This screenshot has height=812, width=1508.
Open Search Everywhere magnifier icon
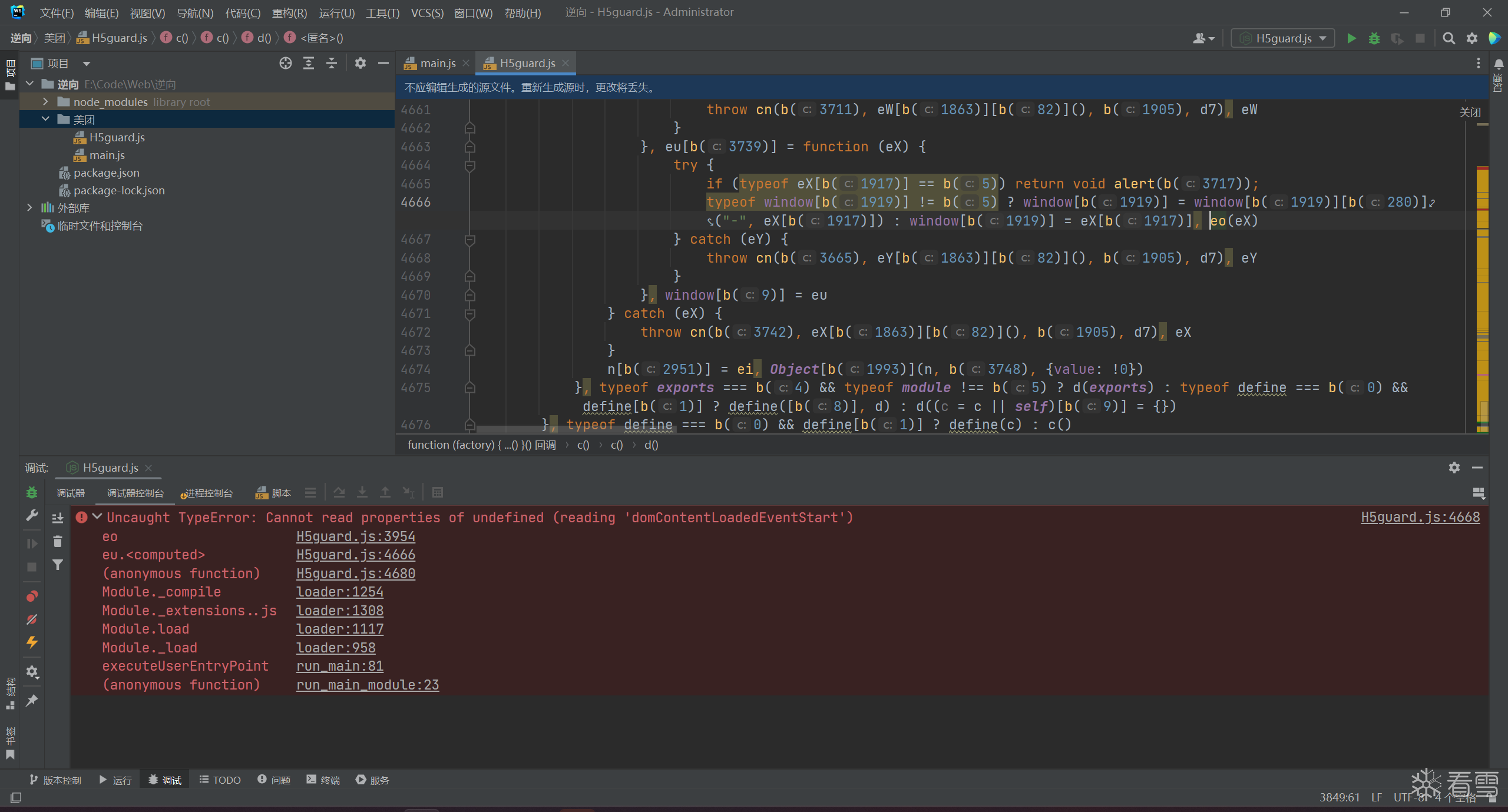[x=1449, y=38]
